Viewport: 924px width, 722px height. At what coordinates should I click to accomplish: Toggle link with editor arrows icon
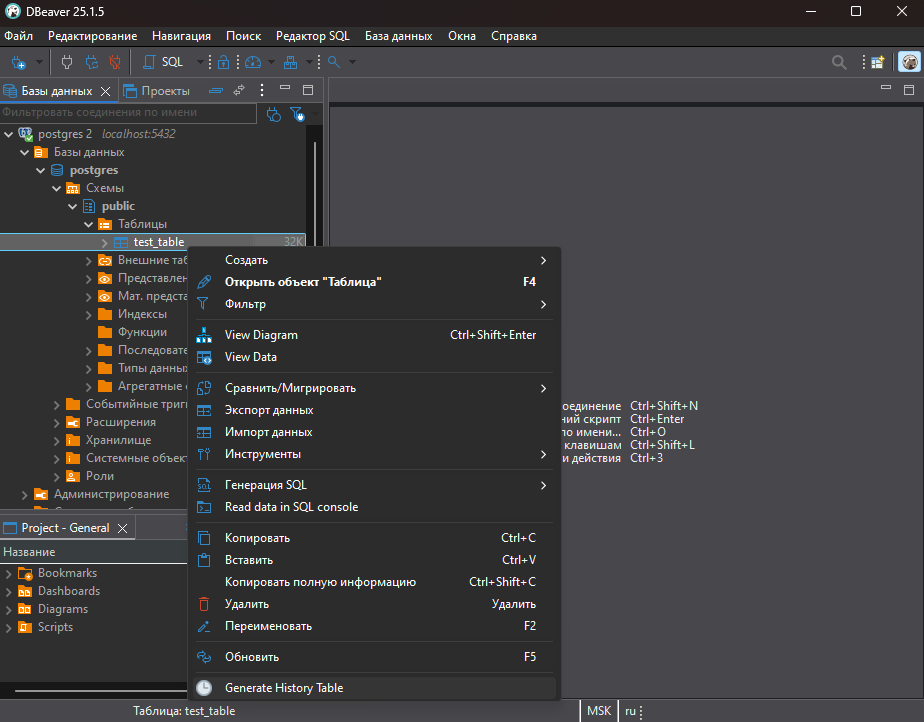coord(239,90)
